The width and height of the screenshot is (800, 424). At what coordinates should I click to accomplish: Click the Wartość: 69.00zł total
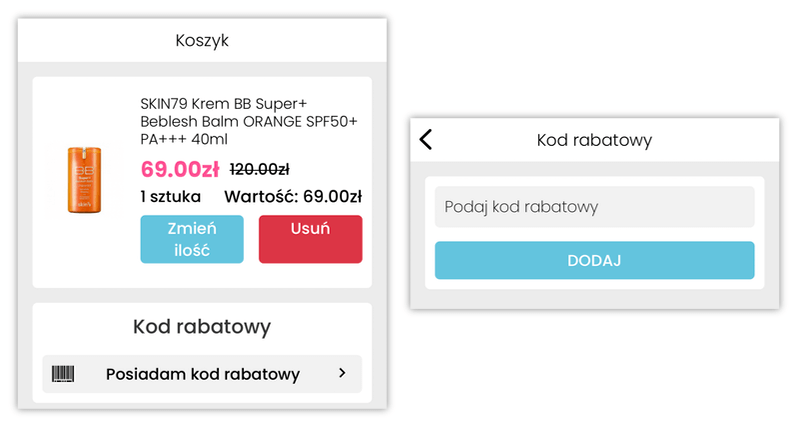pyautogui.click(x=293, y=196)
